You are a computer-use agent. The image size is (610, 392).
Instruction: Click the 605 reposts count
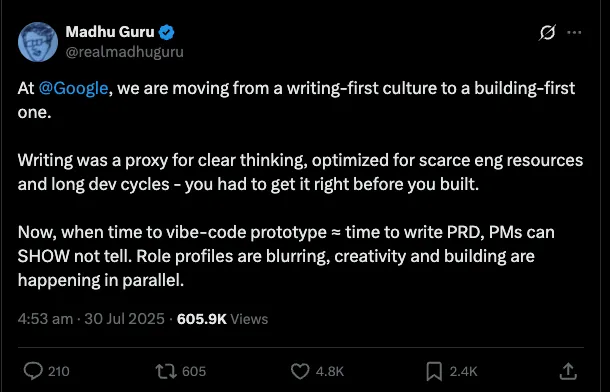pos(194,371)
